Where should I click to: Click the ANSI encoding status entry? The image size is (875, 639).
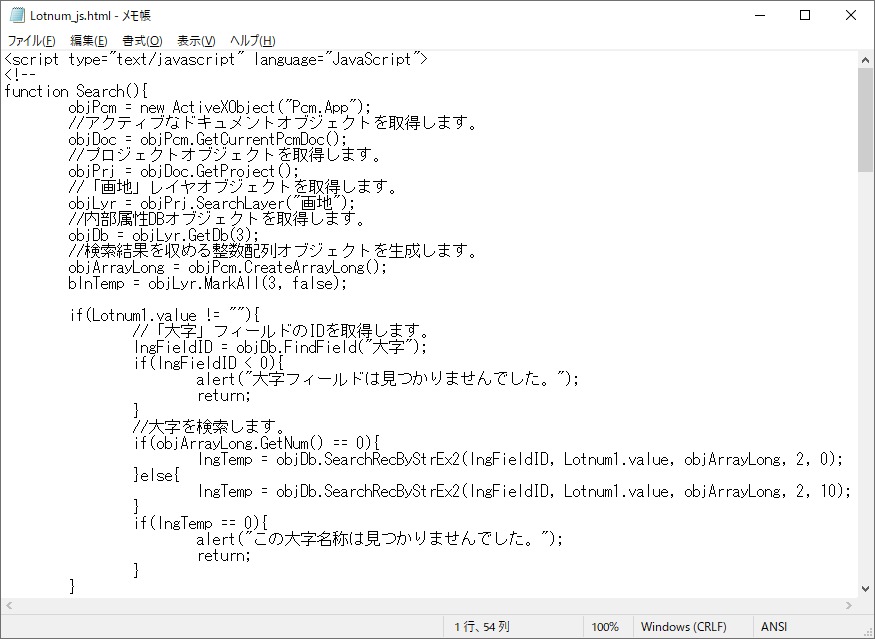(x=774, y=627)
